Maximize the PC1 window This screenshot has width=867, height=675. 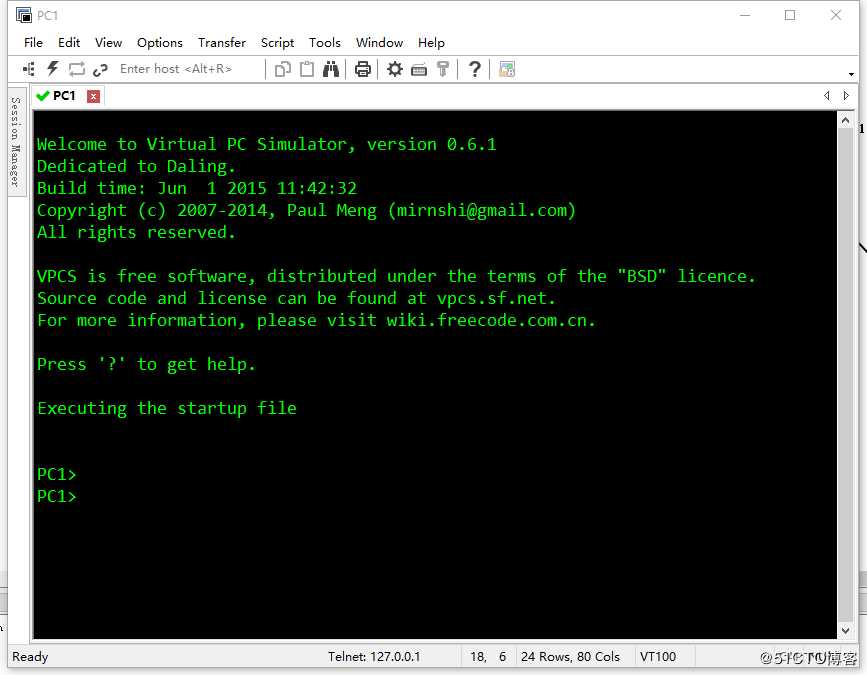[790, 15]
